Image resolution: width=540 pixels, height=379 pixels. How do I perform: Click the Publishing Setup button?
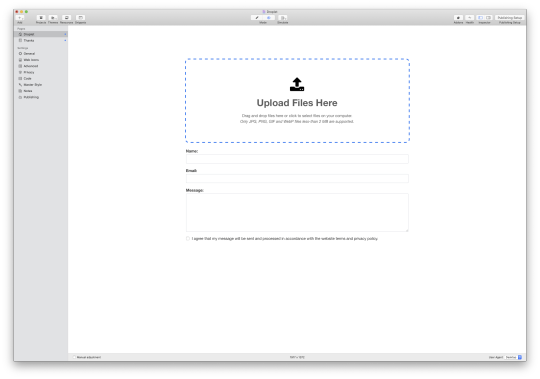tap(510, 18)
